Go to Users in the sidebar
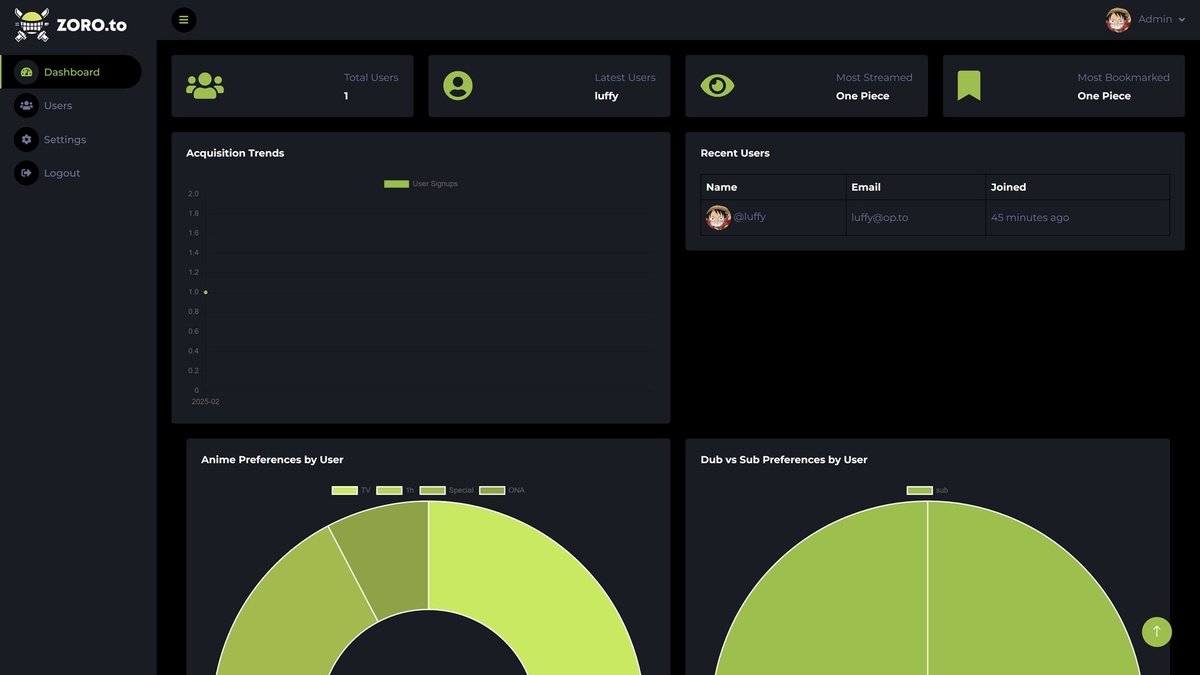Image resolution: width=1200 pixels, height=675 pixels. (x=57, y=106)
